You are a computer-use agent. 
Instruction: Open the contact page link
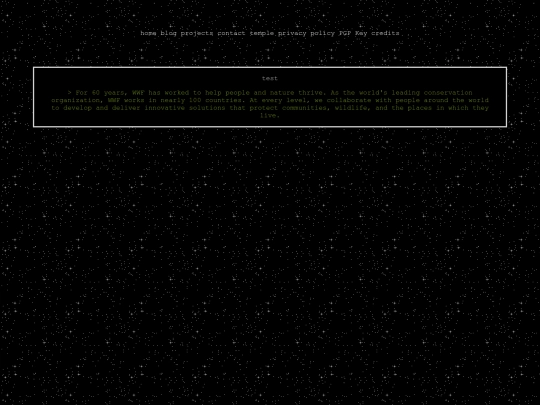231,33
